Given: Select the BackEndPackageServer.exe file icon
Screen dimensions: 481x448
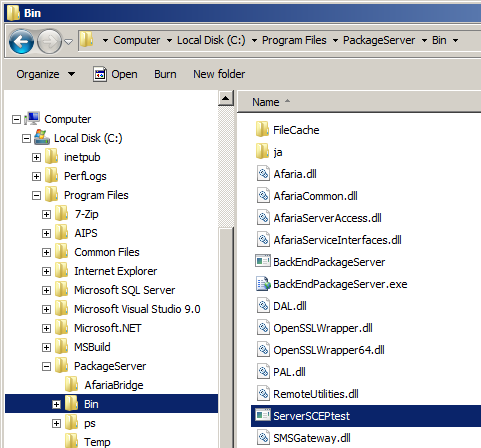Looking at the screenshot, I should 263,284.
